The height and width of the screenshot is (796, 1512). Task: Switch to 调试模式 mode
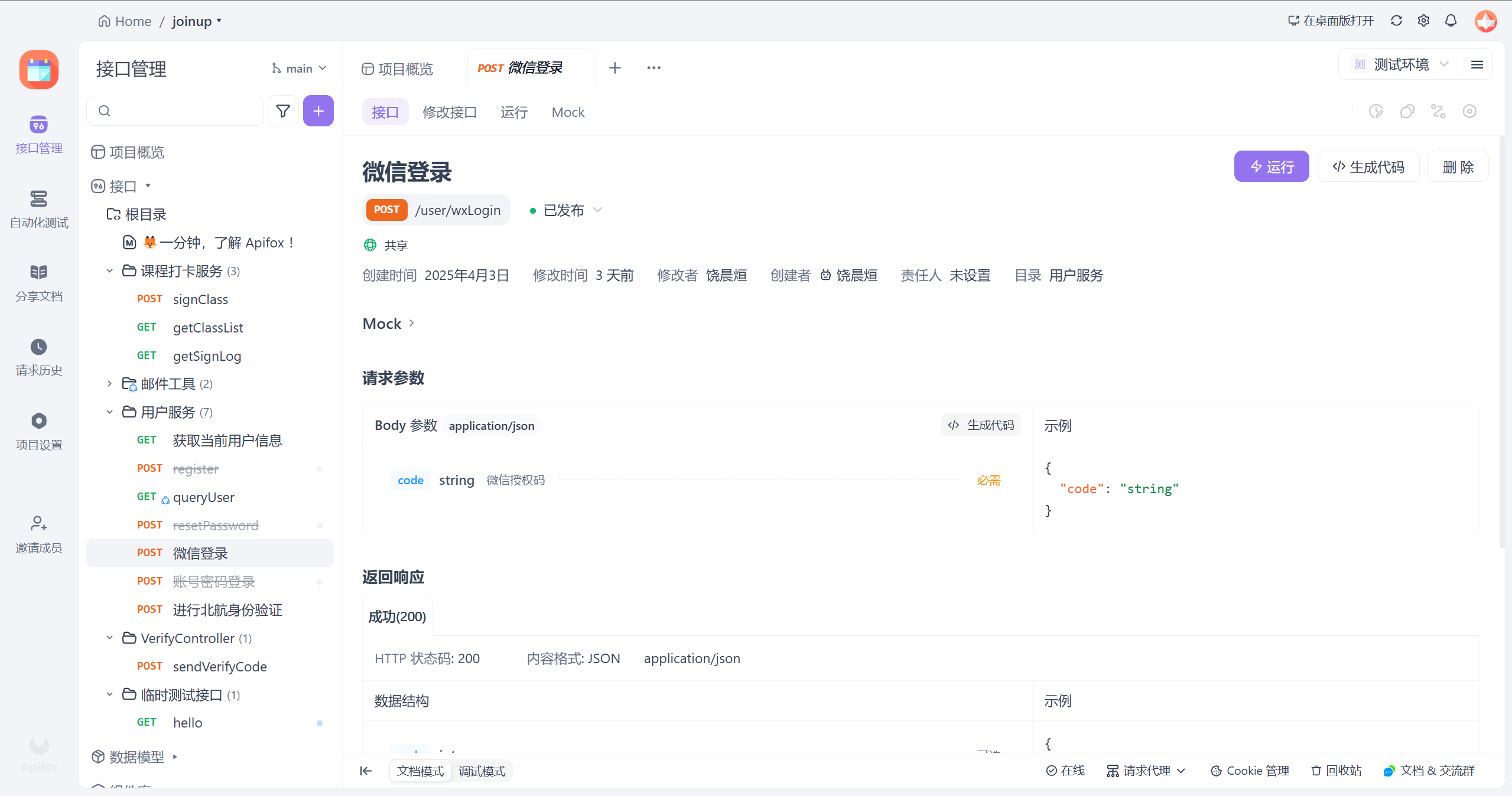[482, 771]
